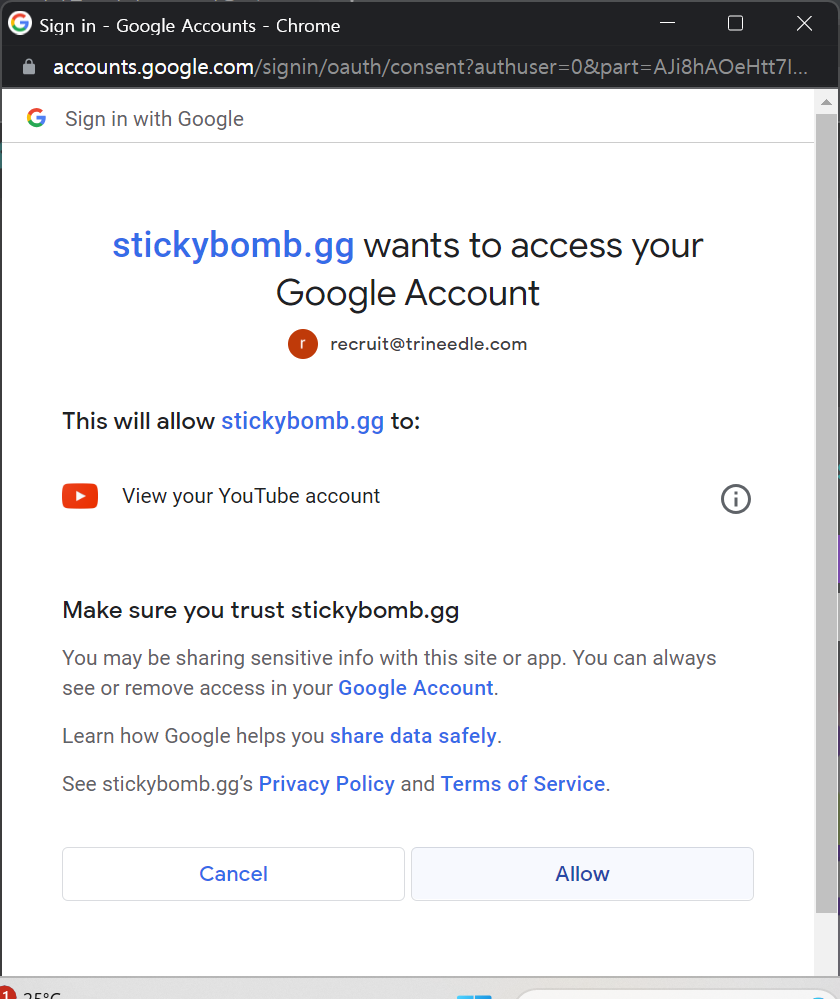Minimize the Chrome sign-in window

(667, 24)
